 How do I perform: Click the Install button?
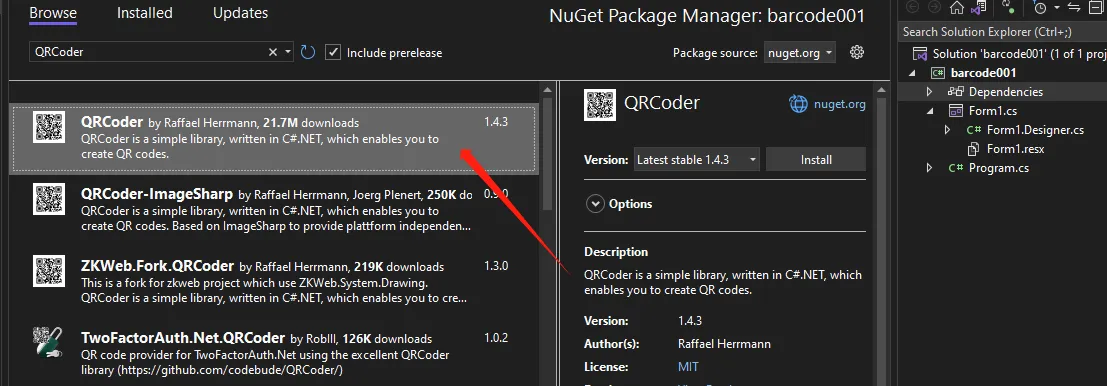click(816, 160)
